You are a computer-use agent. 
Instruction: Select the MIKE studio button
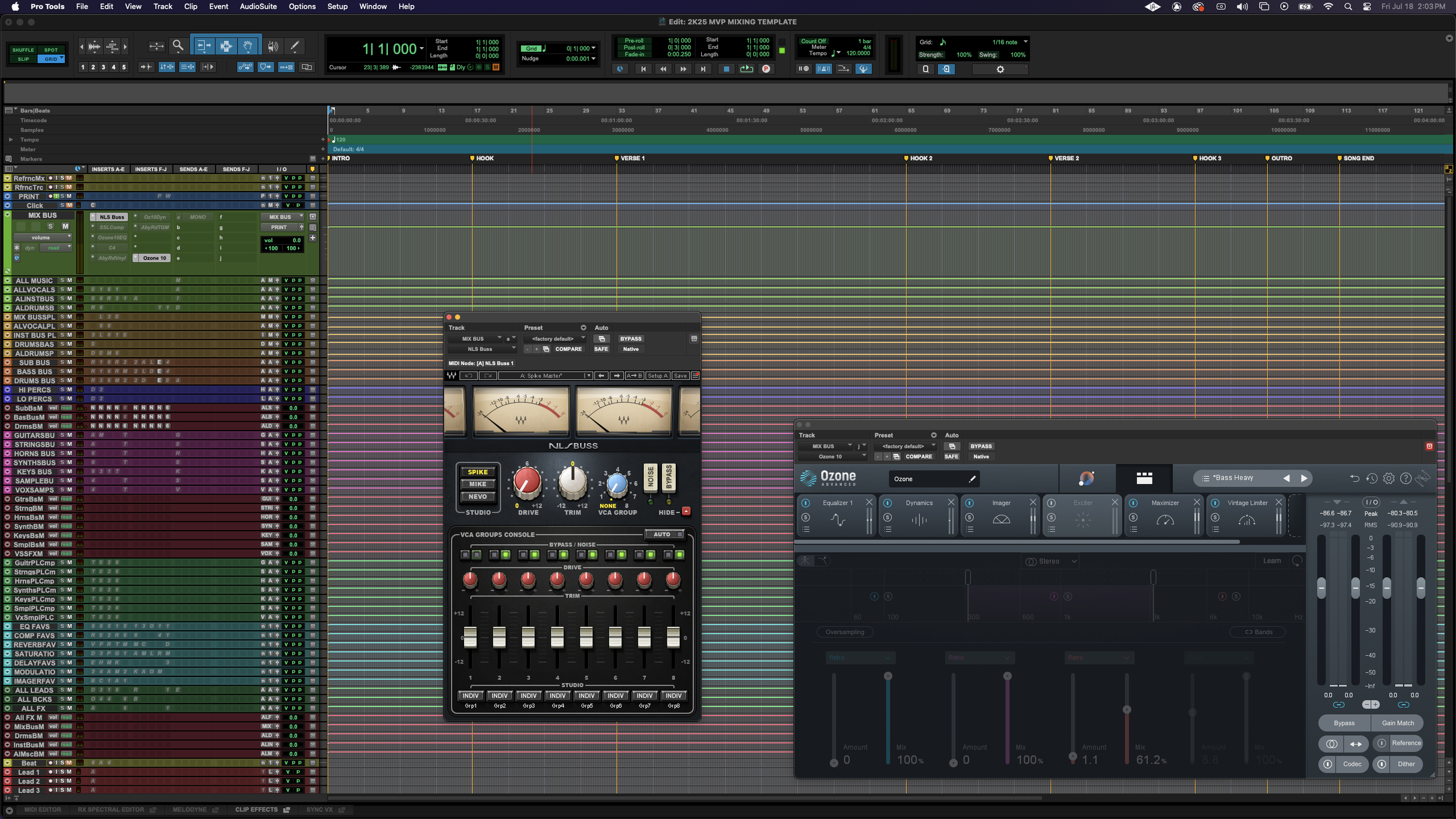478,484
